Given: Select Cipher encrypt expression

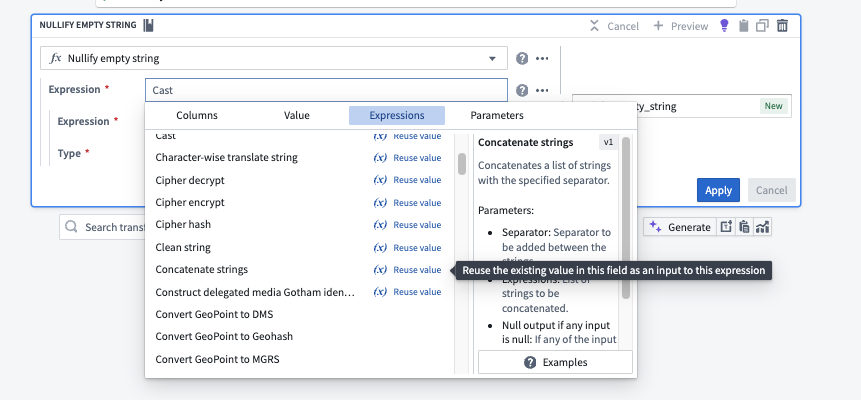Looking at the screenshot, I should pyautogui.click(x=189, y=203).
